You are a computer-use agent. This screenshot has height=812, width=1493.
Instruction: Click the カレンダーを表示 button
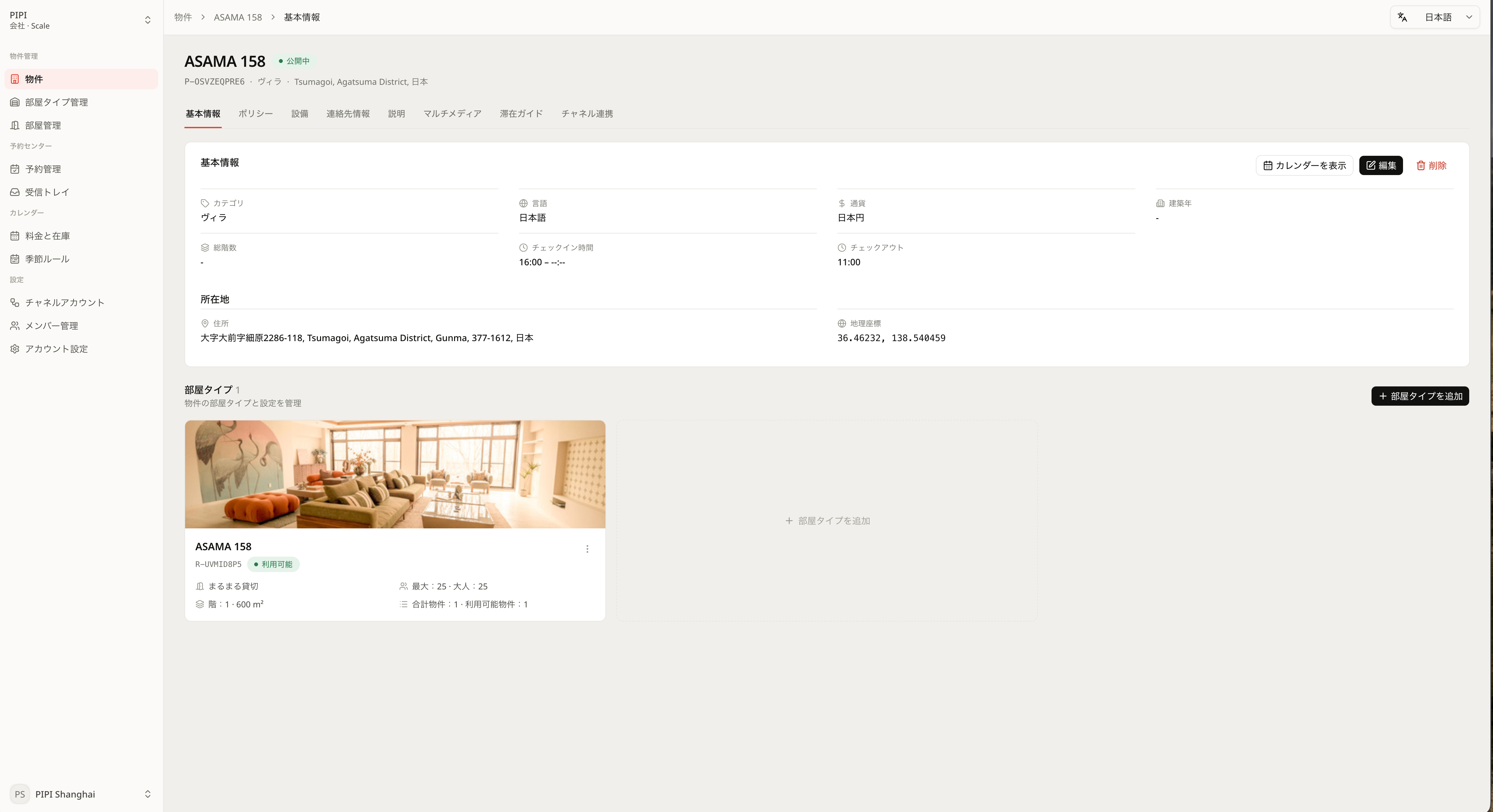coord(1304,166)
